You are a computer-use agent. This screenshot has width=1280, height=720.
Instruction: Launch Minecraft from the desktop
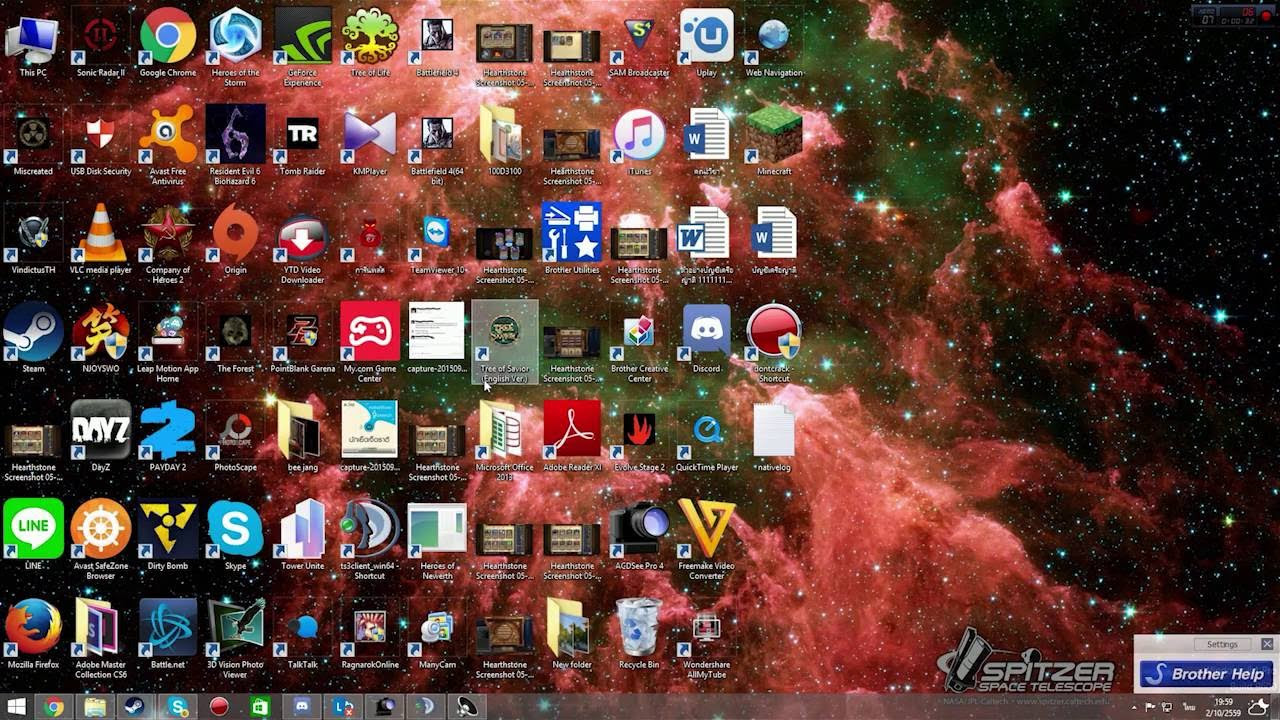click(773, 135)
